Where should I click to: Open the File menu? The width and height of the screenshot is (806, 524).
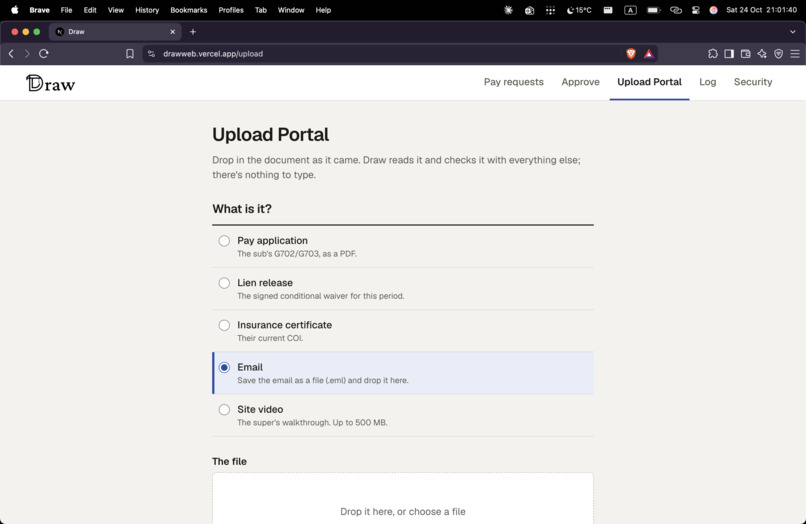[66, 10]
